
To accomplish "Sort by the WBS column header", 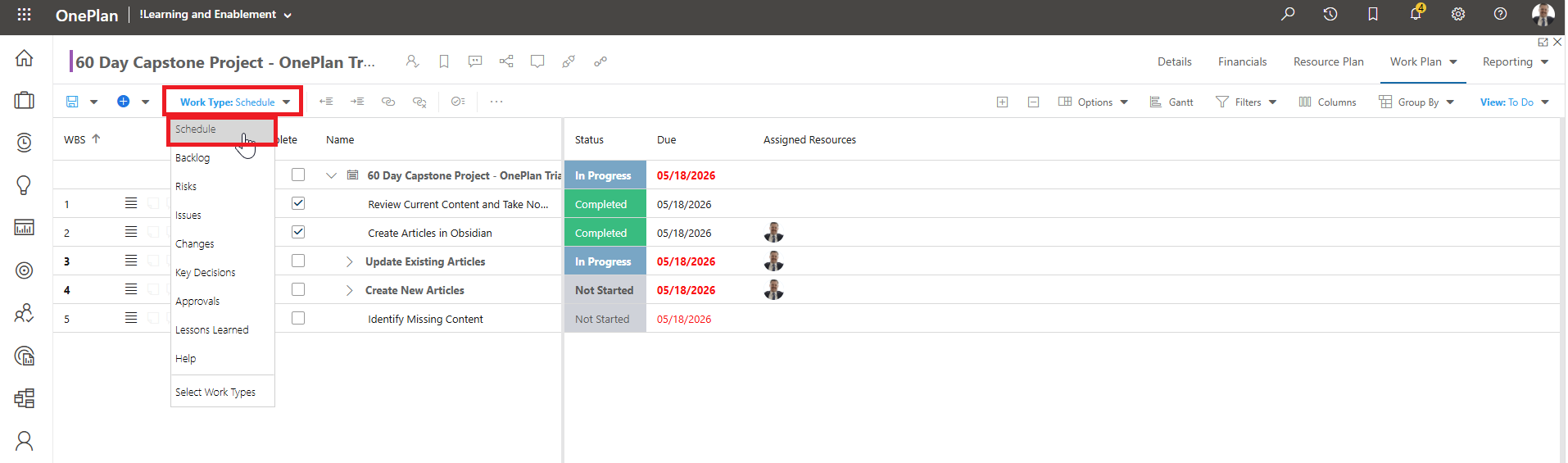I will coord(82,139).
